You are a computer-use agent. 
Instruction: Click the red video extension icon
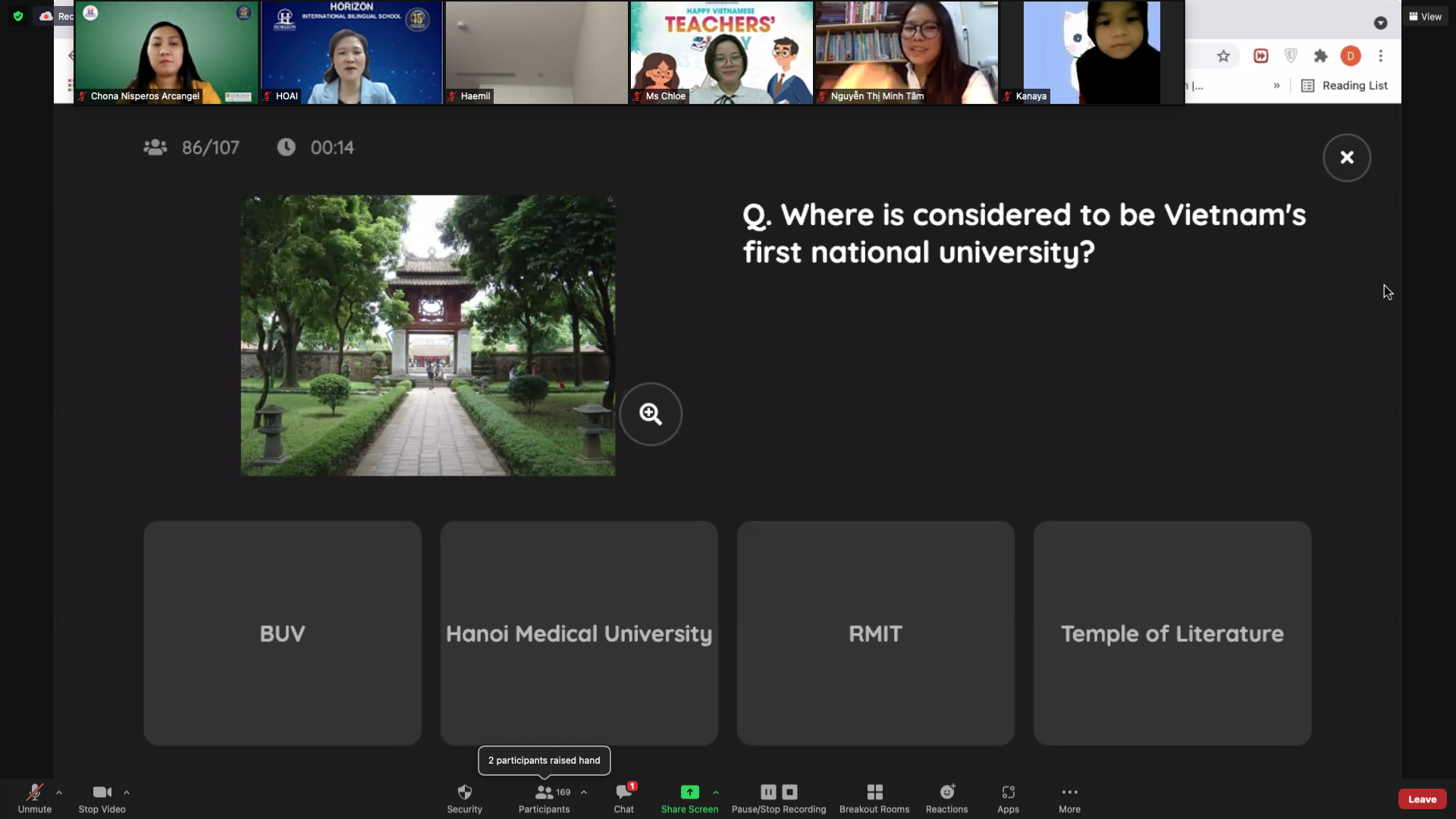1261,55
